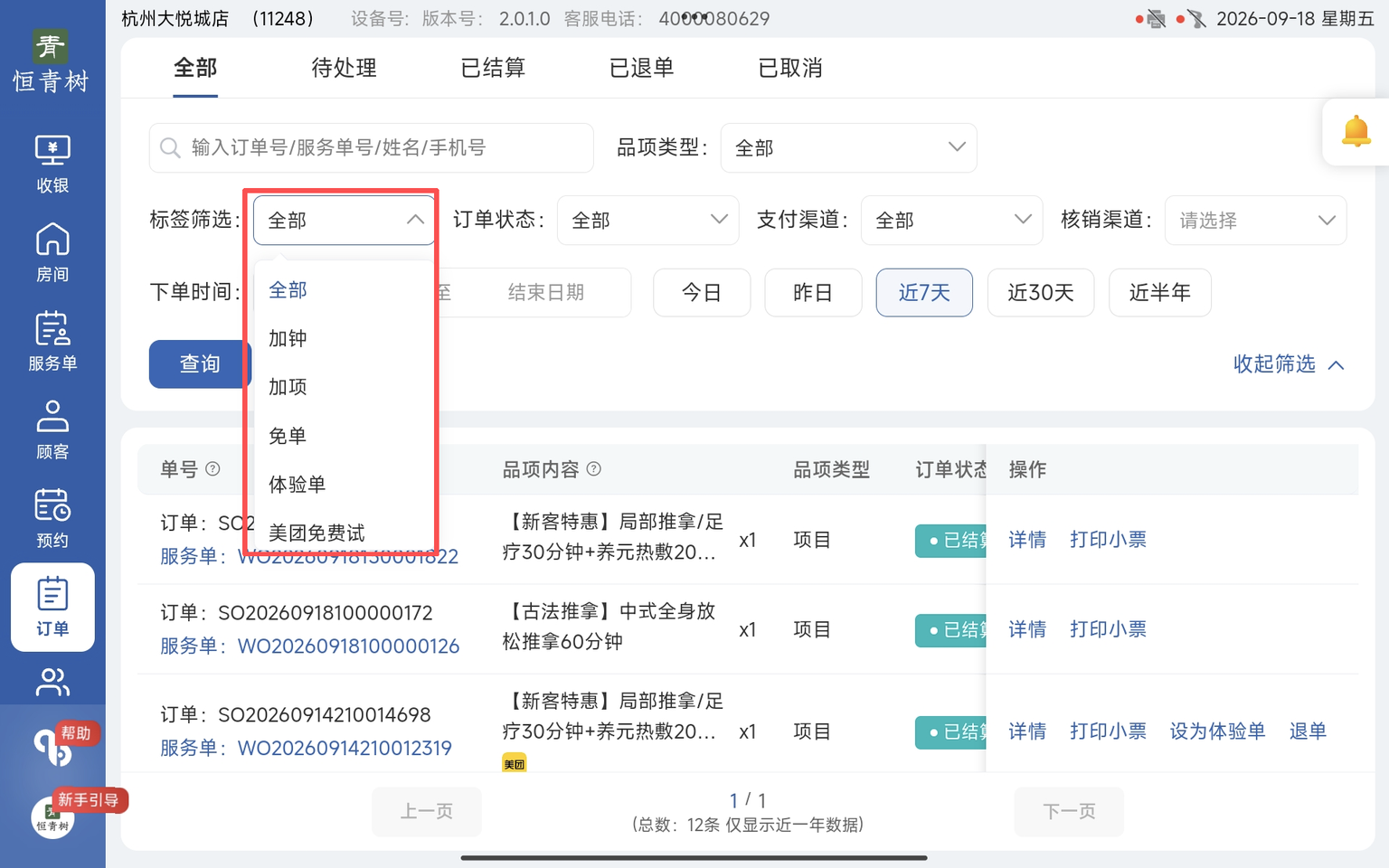Click the 恒青树 logo in sidebar

(52, 61)
